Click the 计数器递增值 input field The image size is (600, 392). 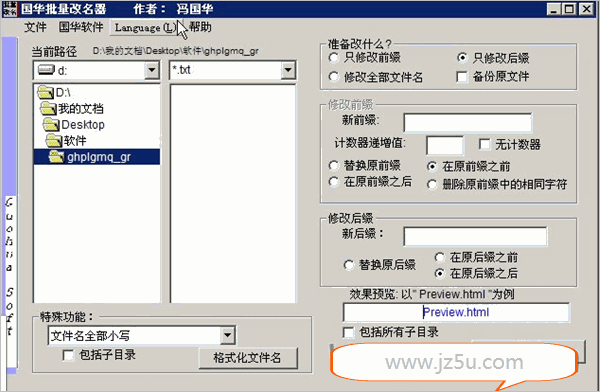445,145
